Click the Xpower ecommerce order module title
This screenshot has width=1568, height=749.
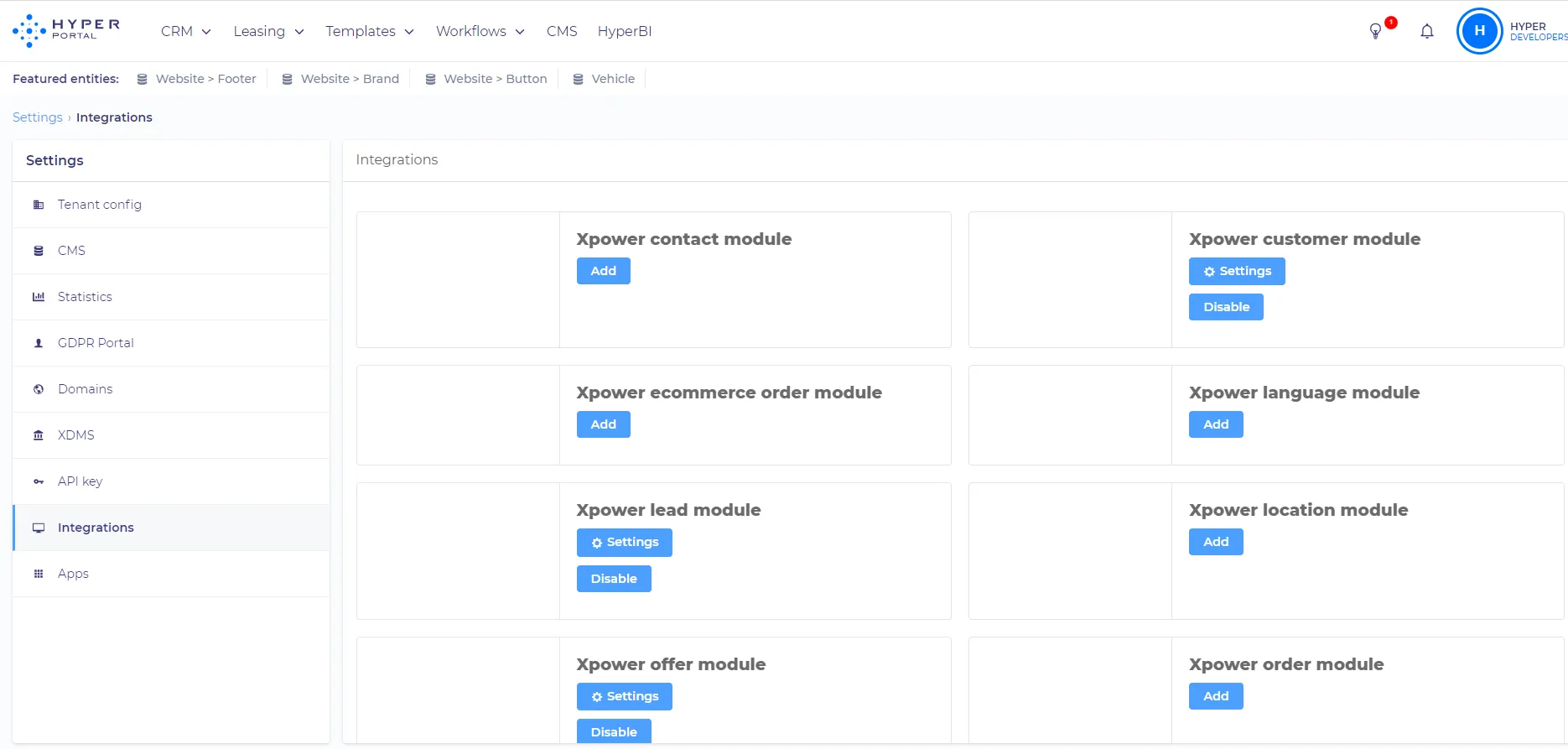729,393
